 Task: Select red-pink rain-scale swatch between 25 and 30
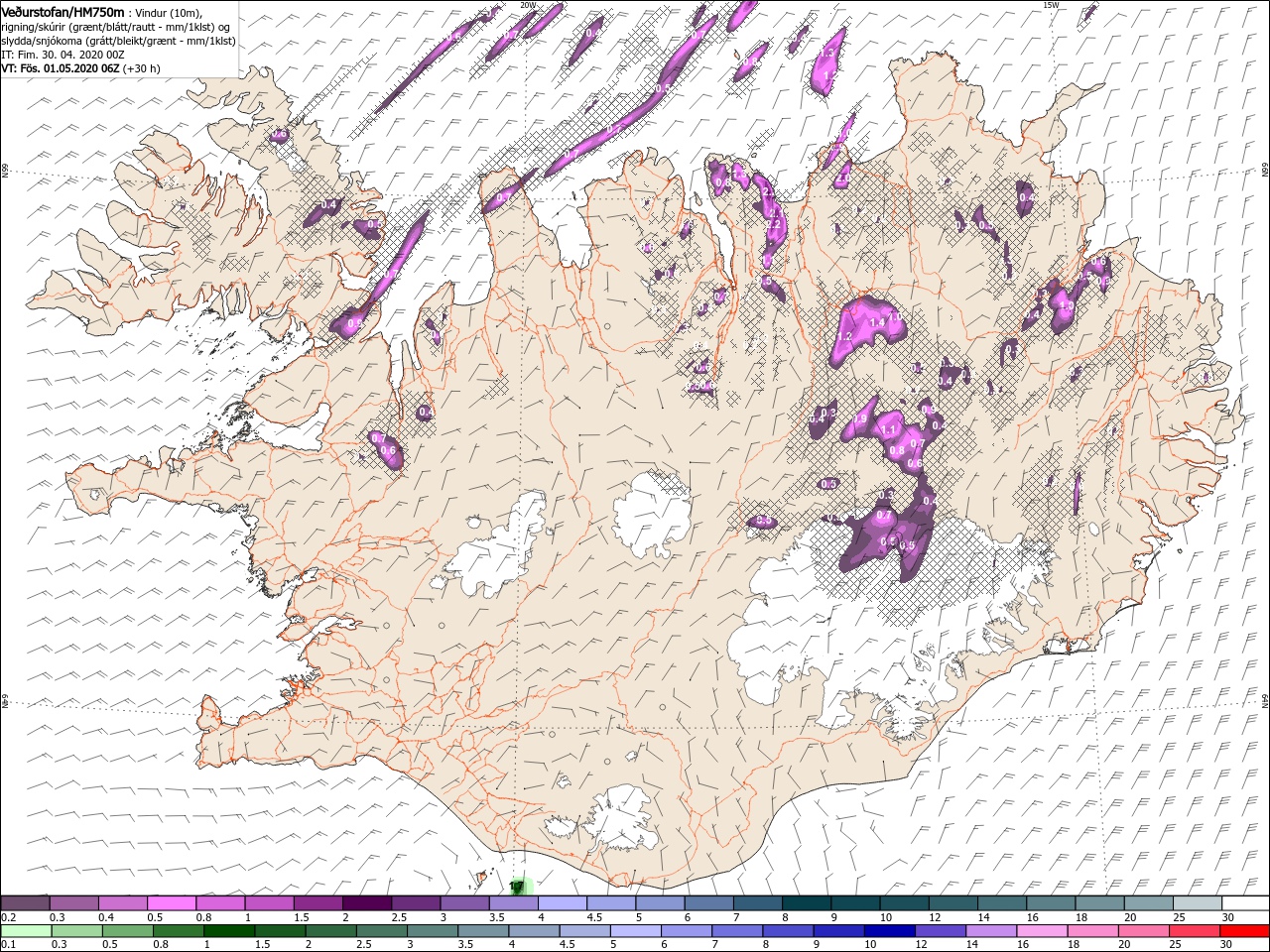1194,931
